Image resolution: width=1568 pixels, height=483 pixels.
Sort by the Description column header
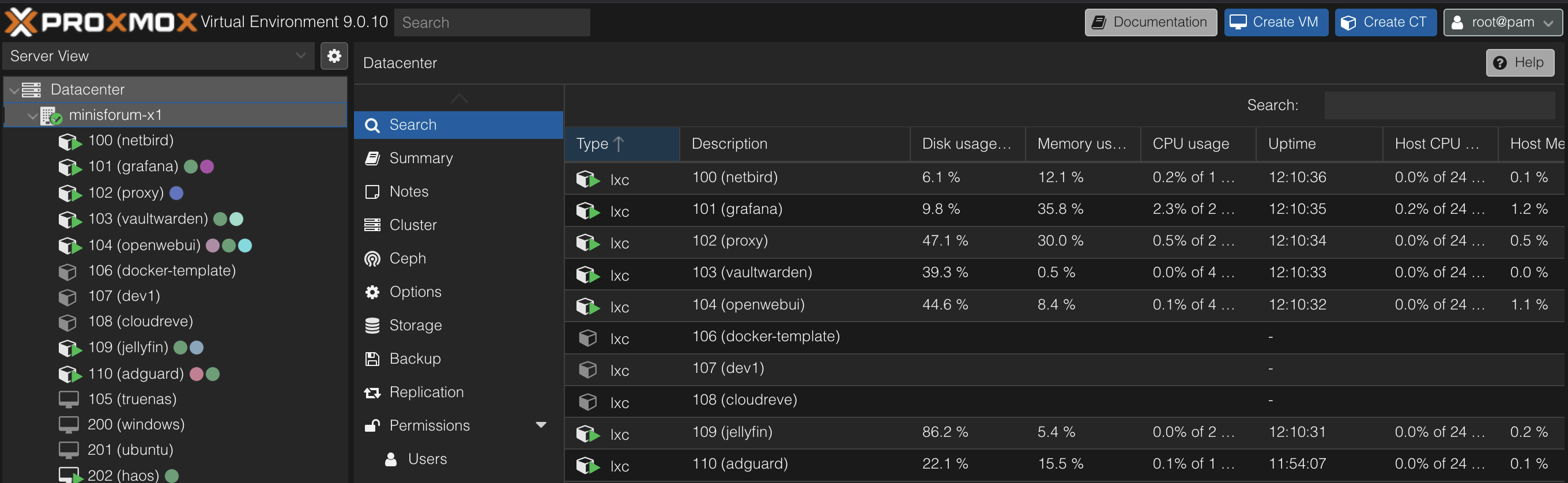794,144
